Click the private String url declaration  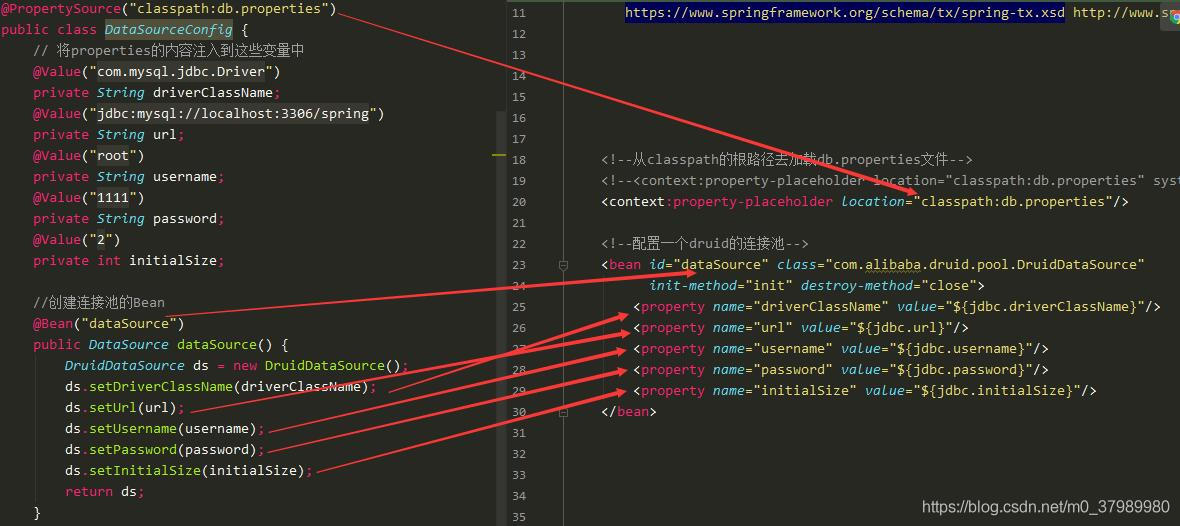[108, 135]
